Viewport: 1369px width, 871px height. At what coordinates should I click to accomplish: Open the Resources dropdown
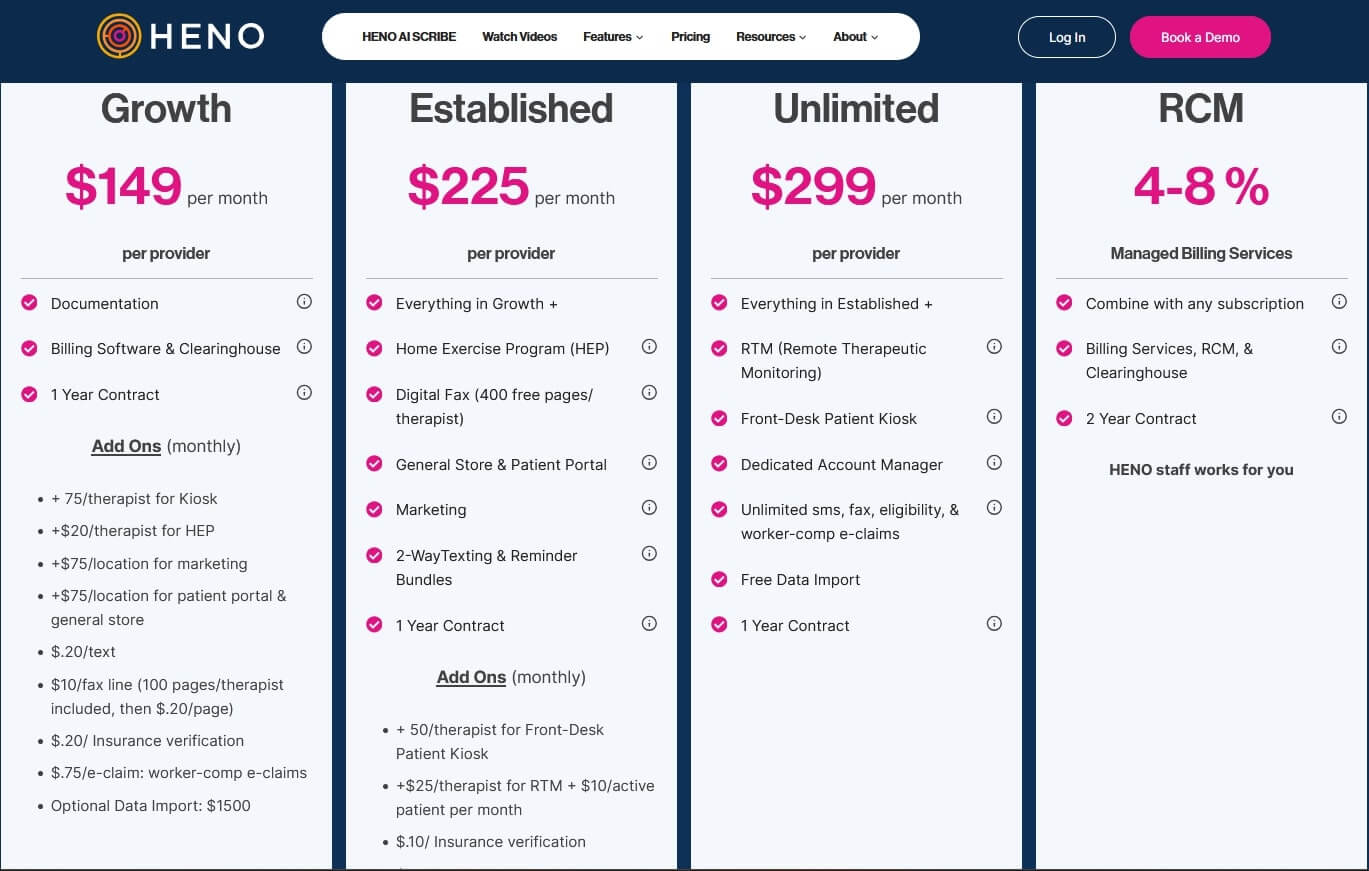point(769,37)
